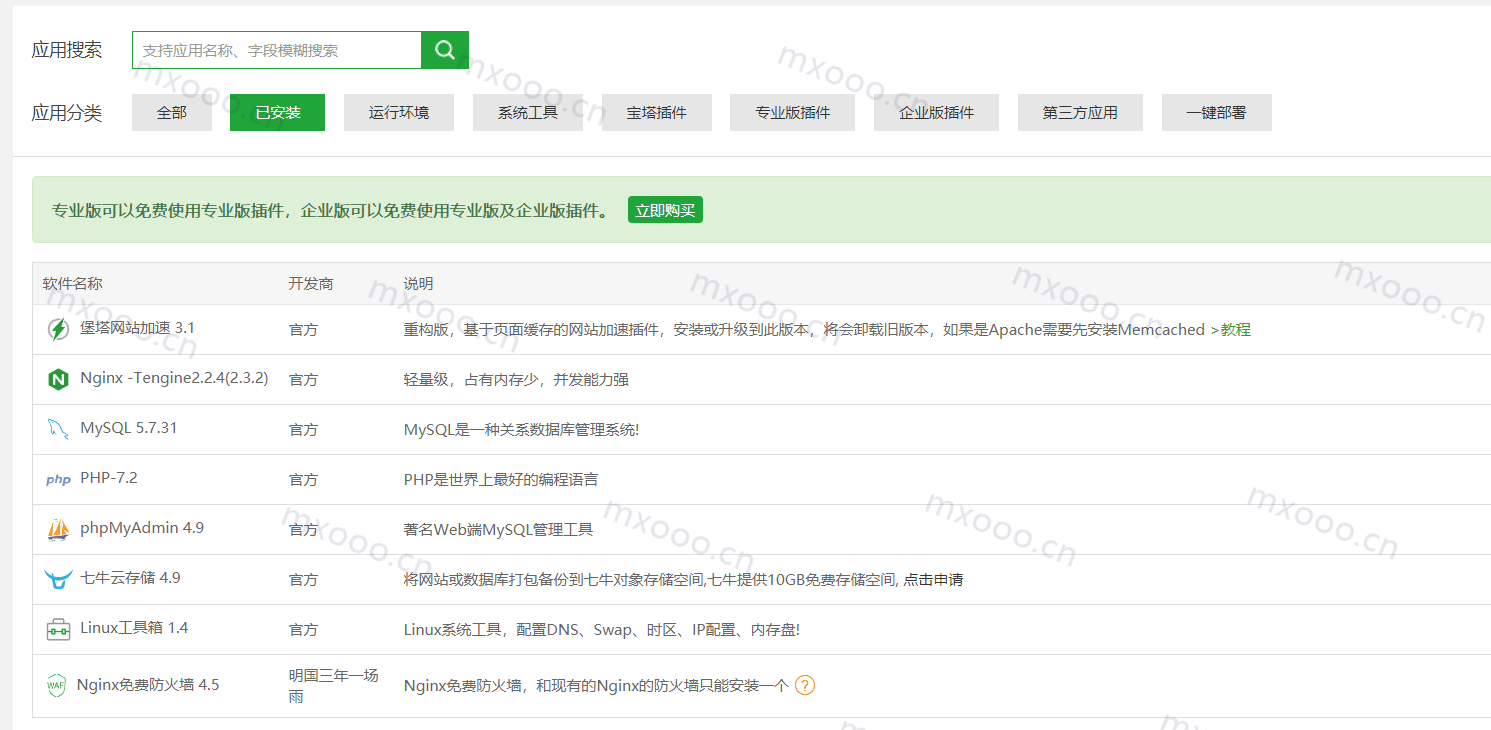Select the 一键部署 category tab
The height and width of the screenshot is (730, 1491).
1216,113
